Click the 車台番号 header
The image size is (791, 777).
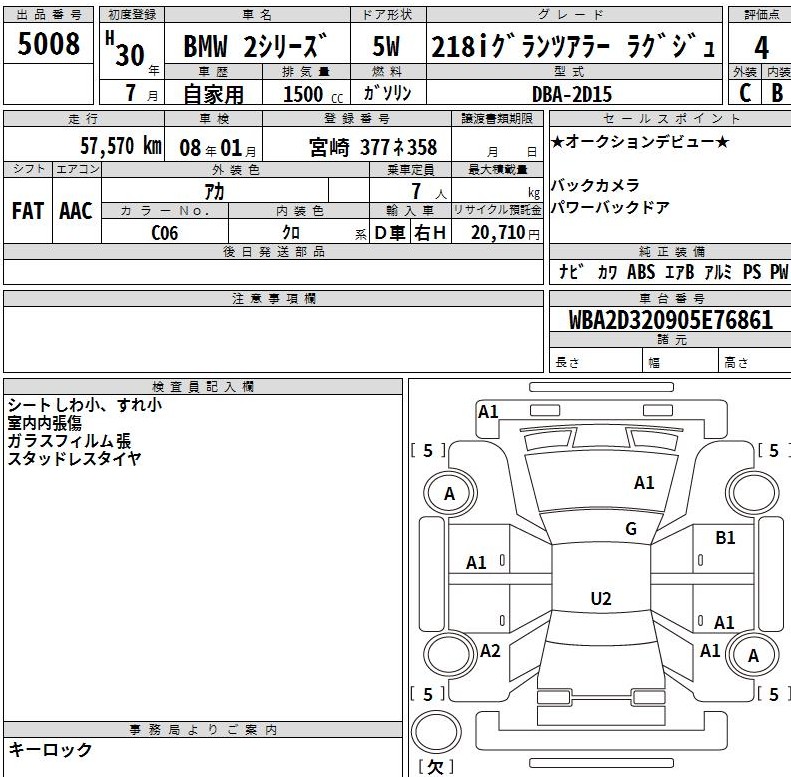pyautogui.click(x=671, y=298)
